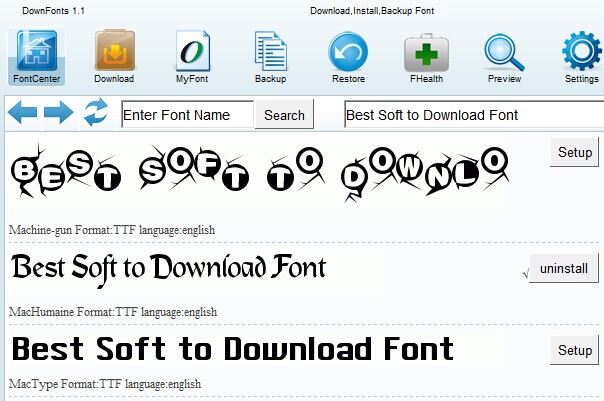604x401 pixels.
Task: Open the FHealth first-aid icon
Action: coord(426,58)
